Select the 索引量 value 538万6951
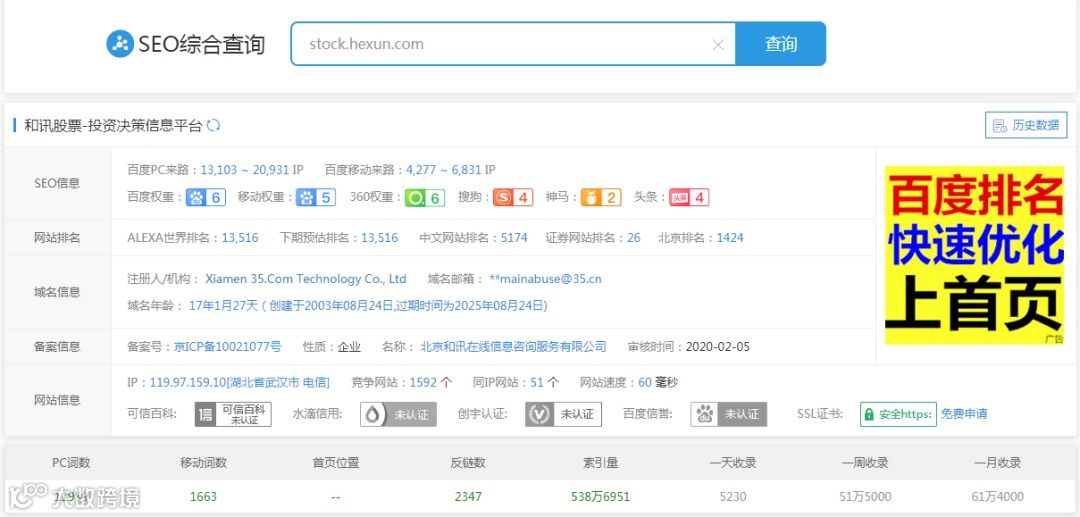 pyautogui.click(x=601, y=496)
